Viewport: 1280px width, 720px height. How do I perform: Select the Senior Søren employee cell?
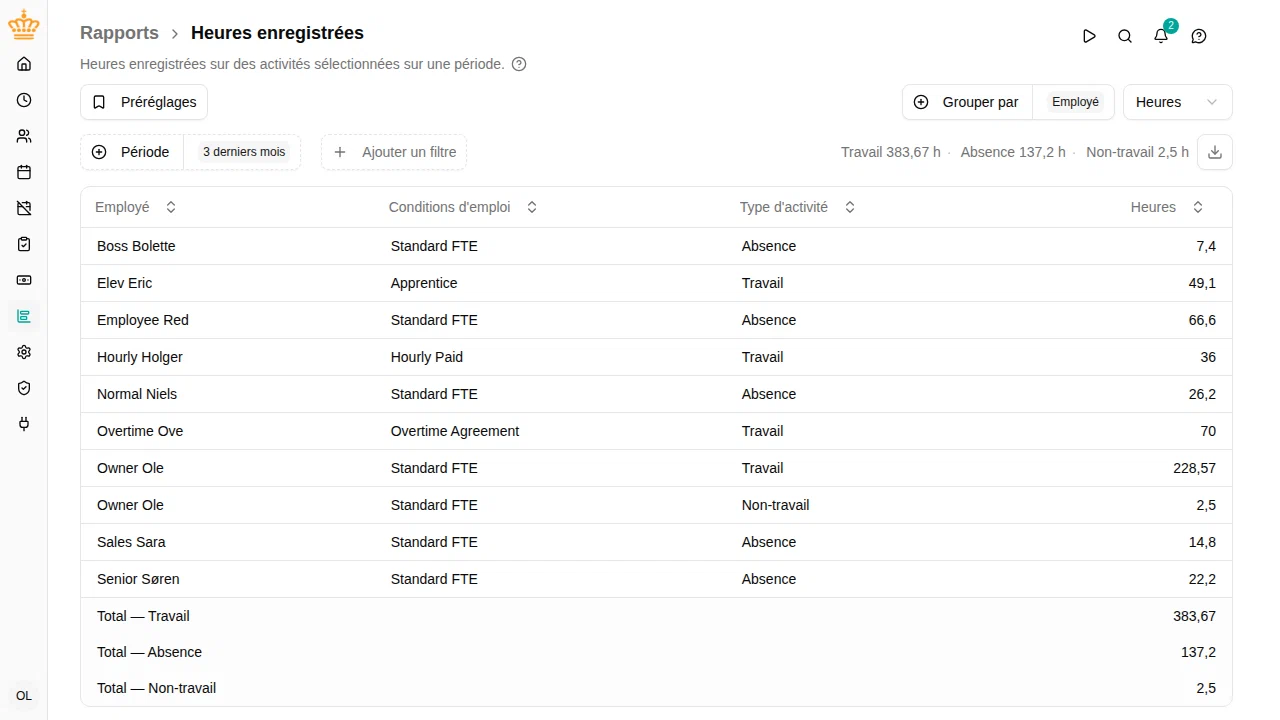click(x=138, y=579)
